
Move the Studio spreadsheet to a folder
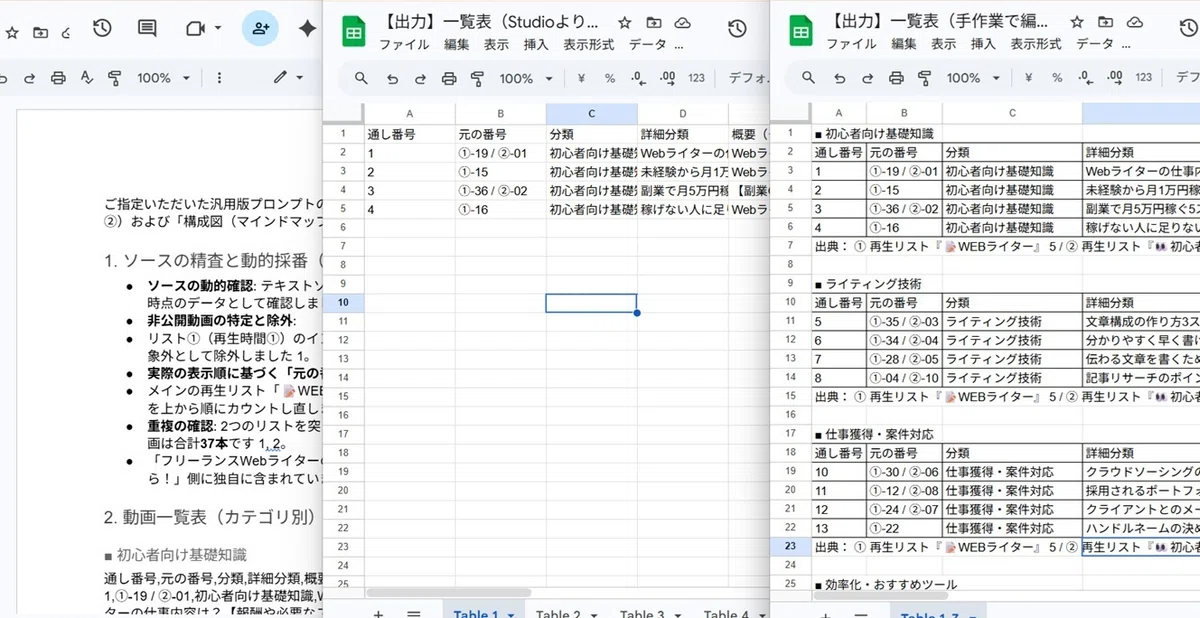click(654, 22)
